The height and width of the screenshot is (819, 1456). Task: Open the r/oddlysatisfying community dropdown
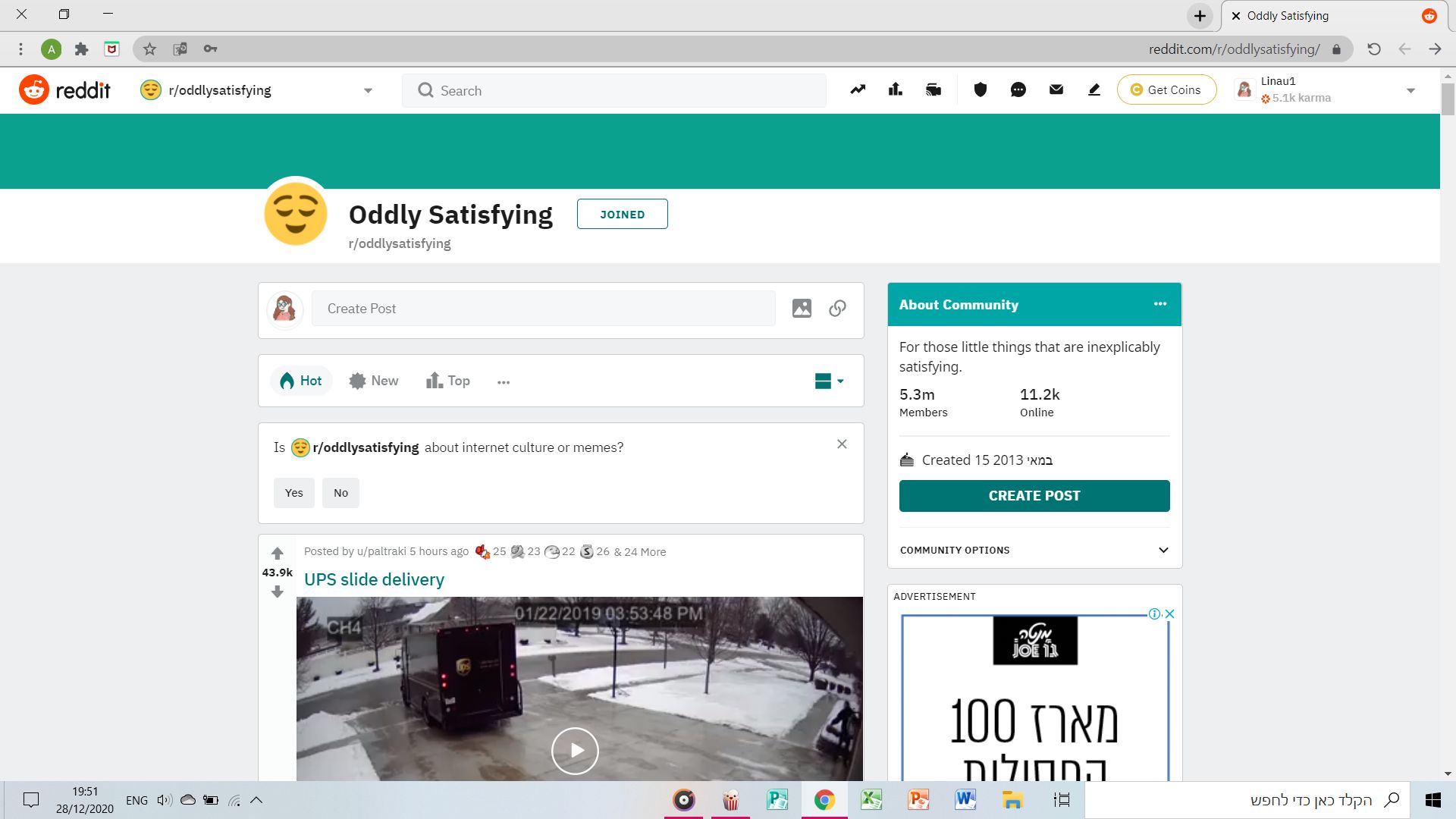258,90
